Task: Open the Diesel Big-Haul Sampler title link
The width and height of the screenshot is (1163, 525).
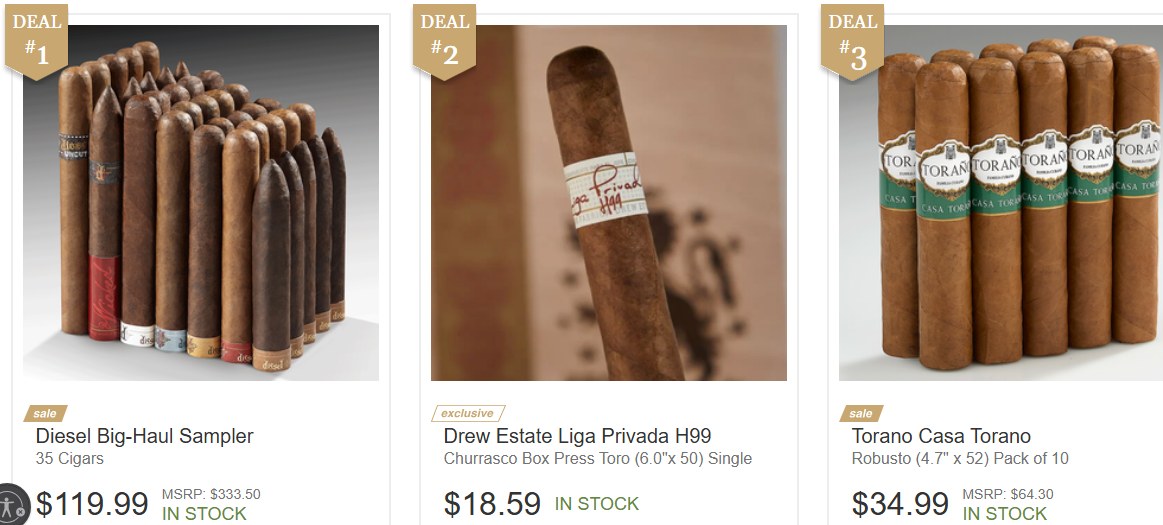Action: click(145, 436)
